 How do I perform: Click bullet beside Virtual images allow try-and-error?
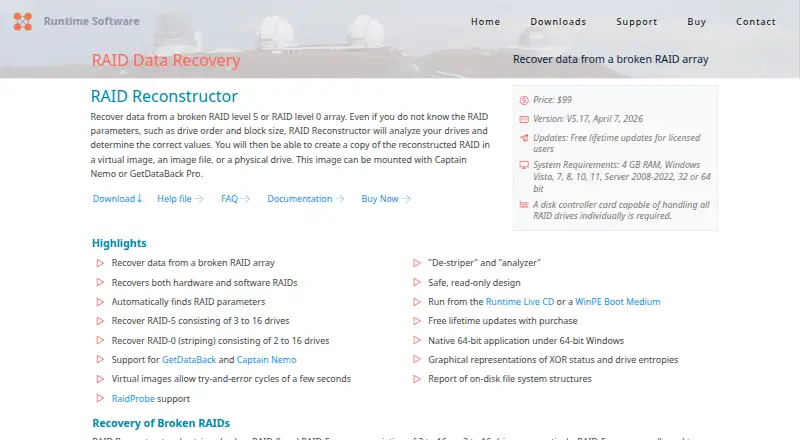pyautogui.click(x=100, y=379)
